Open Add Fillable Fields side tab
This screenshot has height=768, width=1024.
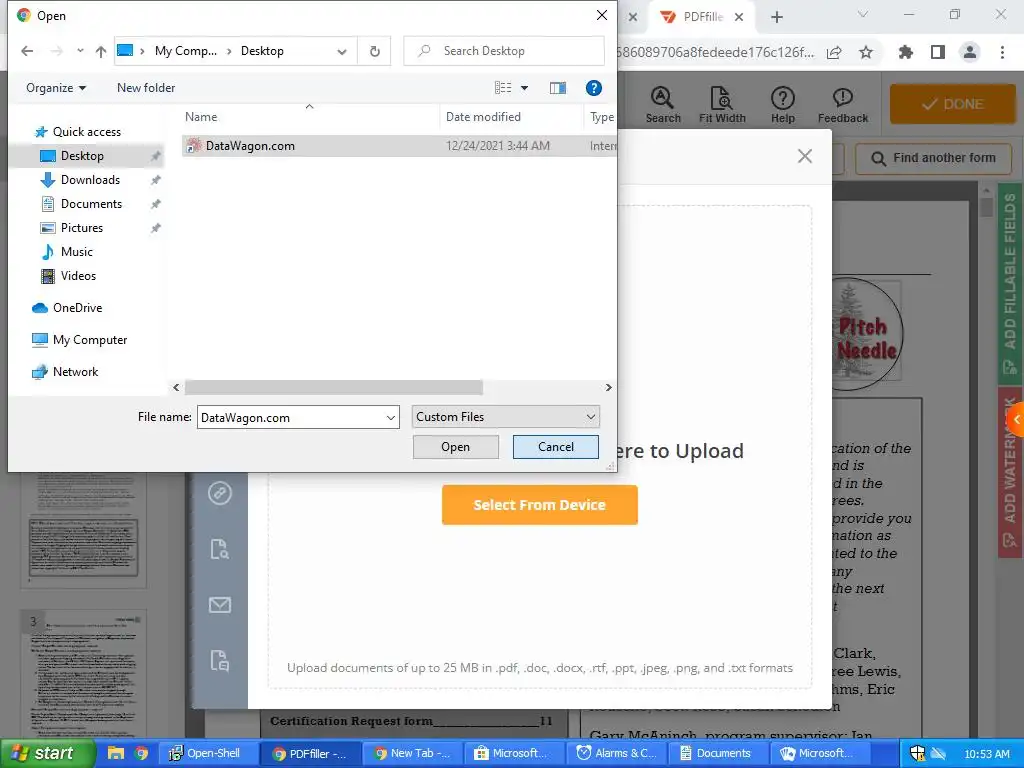click(1010, 285)
